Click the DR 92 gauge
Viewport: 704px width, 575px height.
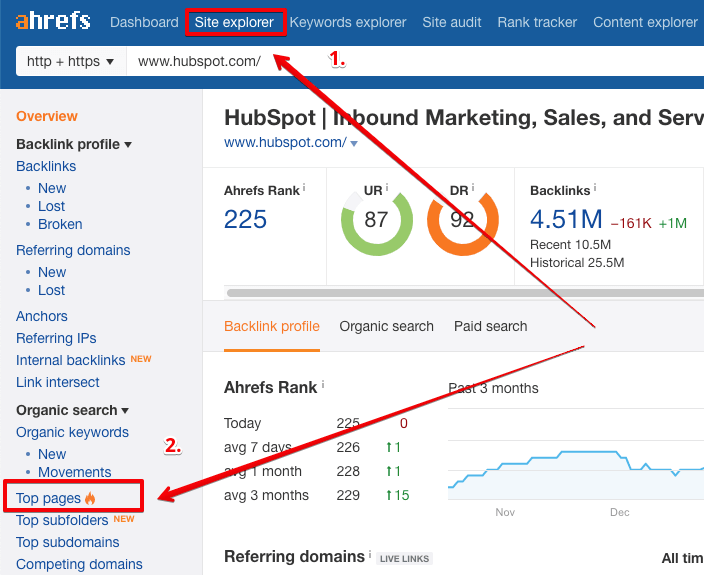click(462, 222)
